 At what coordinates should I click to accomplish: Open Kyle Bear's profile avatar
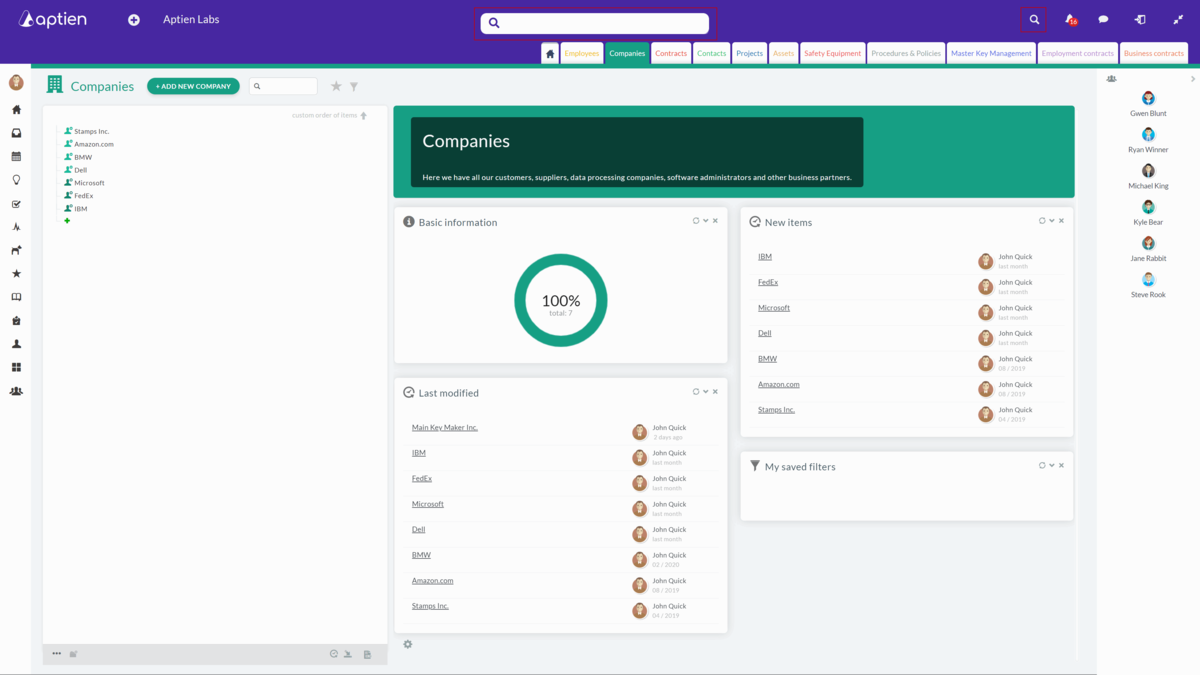1148,207
